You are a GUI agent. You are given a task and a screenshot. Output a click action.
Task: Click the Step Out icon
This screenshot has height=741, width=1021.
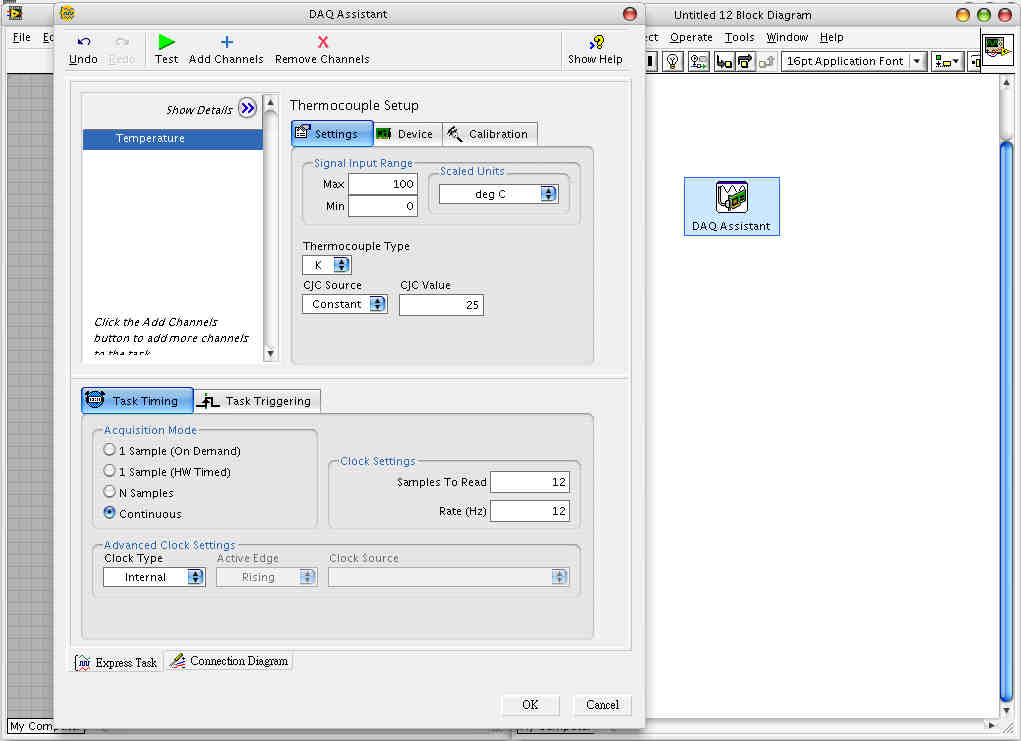(766, 61)
